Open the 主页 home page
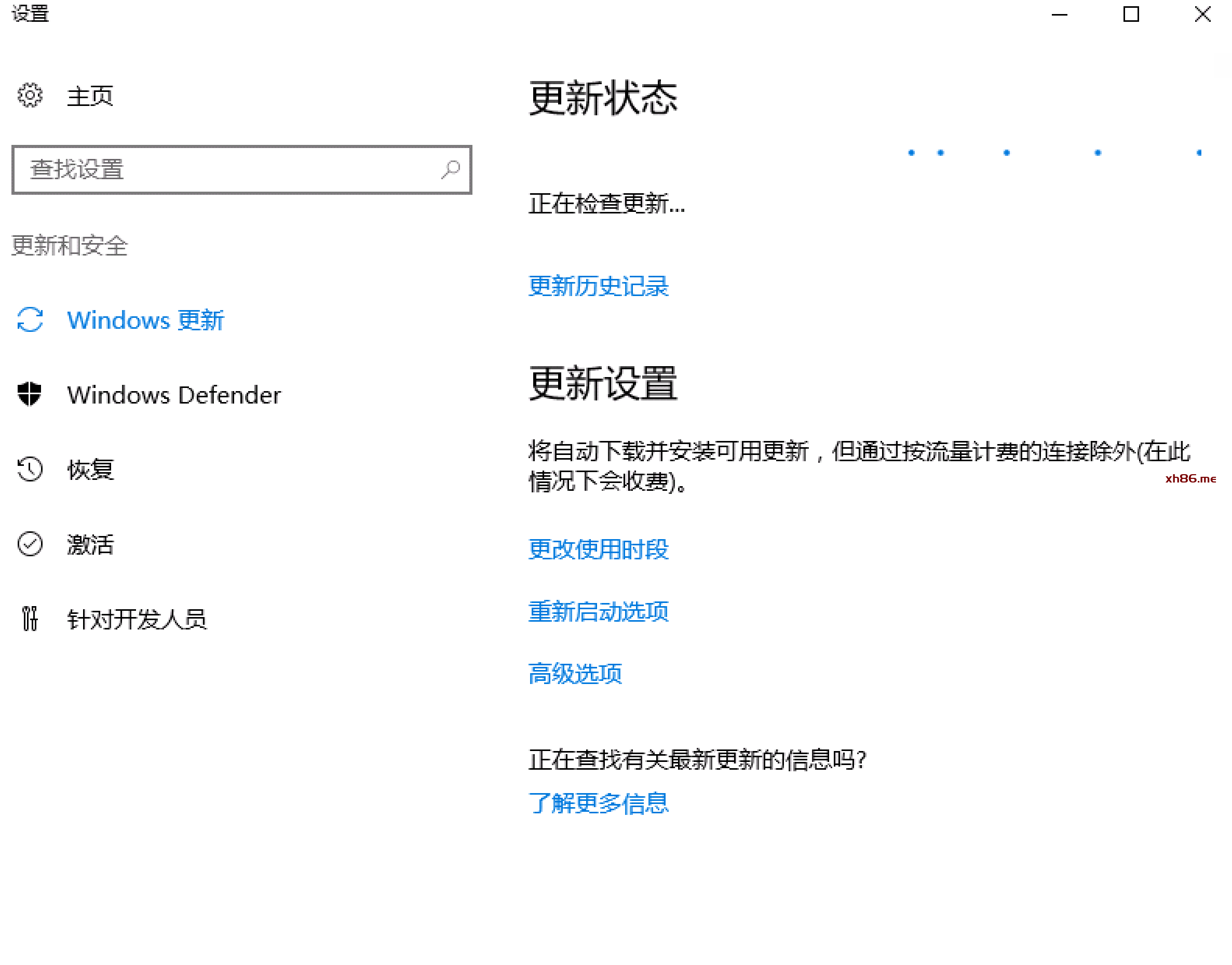 tap(90, 96)
